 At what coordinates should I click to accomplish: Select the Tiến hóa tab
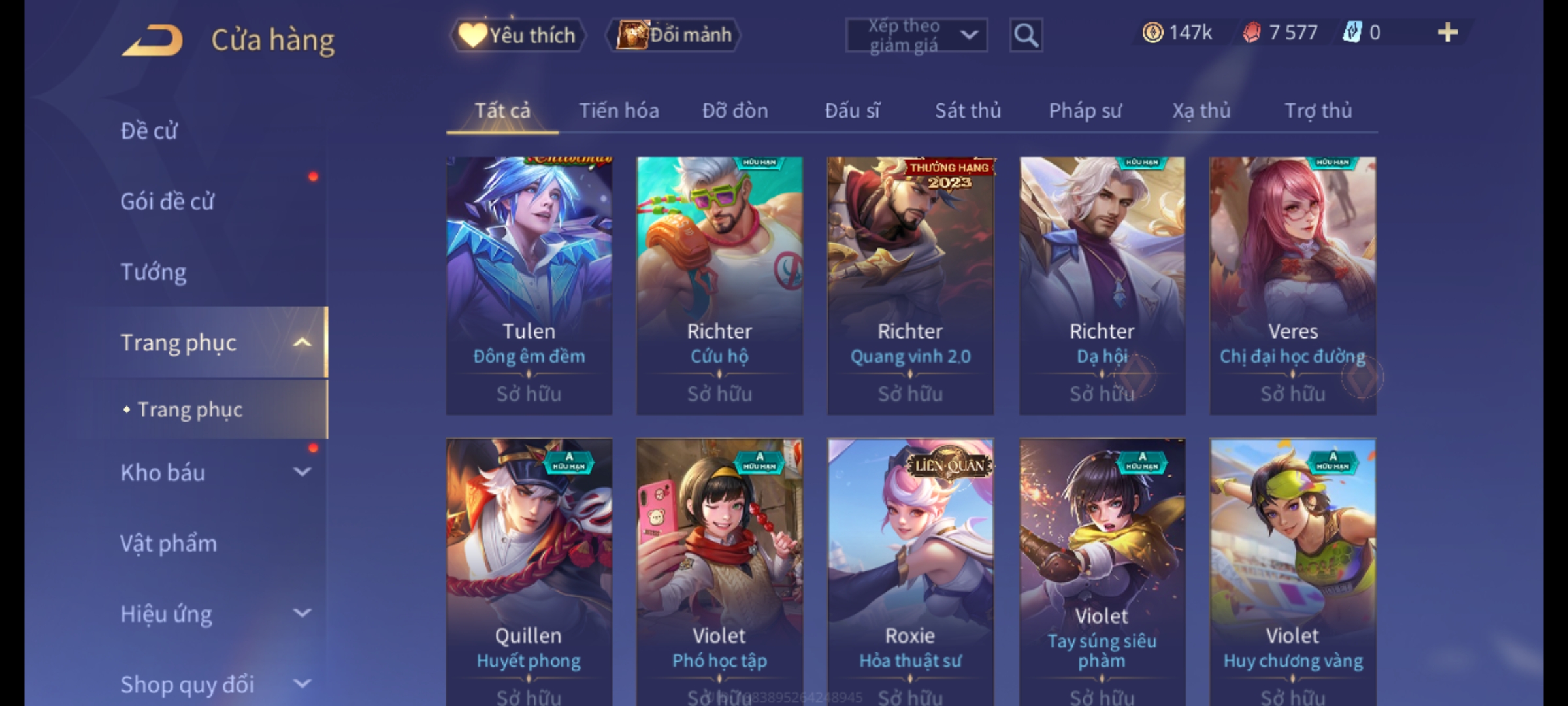click(619, 110)
